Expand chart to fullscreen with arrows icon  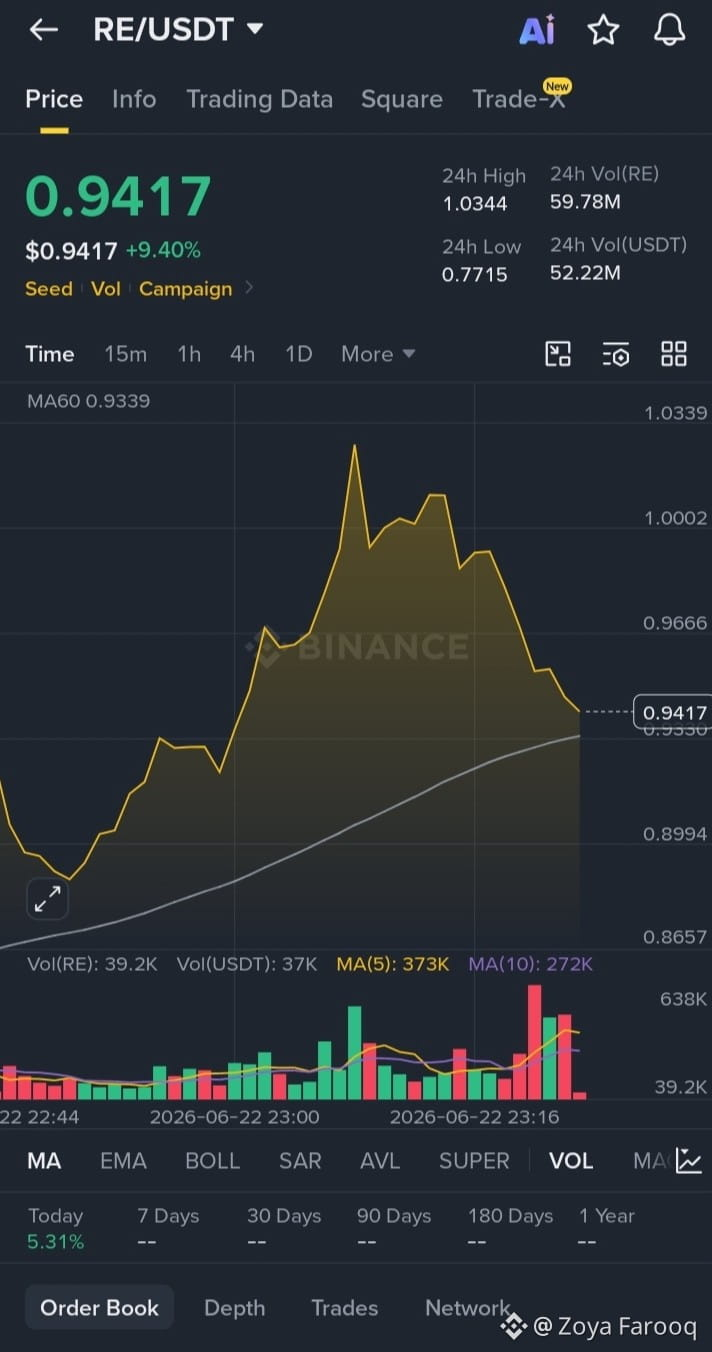[47, 899]
